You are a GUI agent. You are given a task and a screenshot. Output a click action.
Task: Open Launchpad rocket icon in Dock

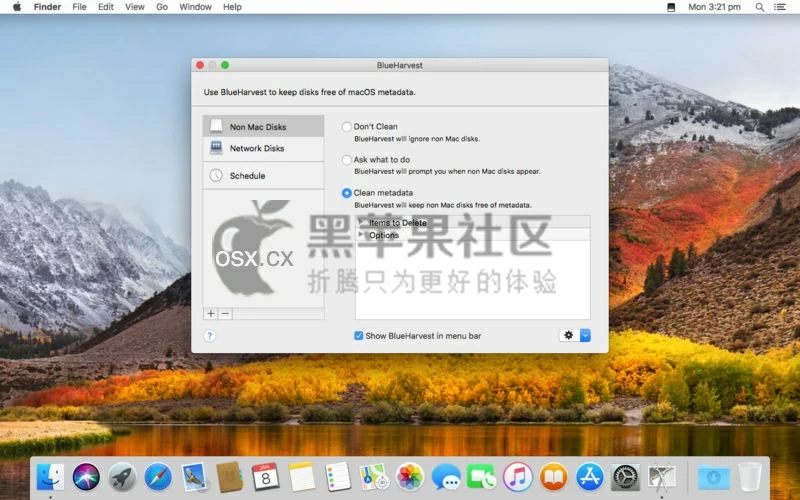pyautogui.click(x=122, y=477)
